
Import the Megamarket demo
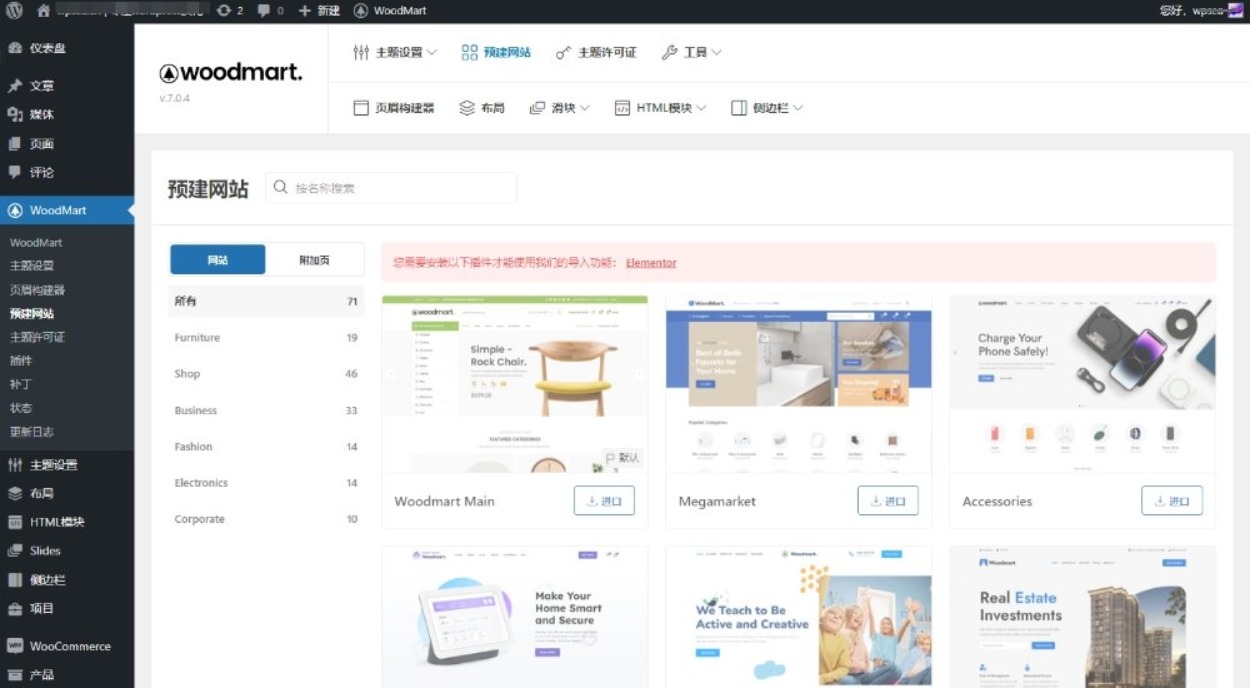[x=888, y=501]
